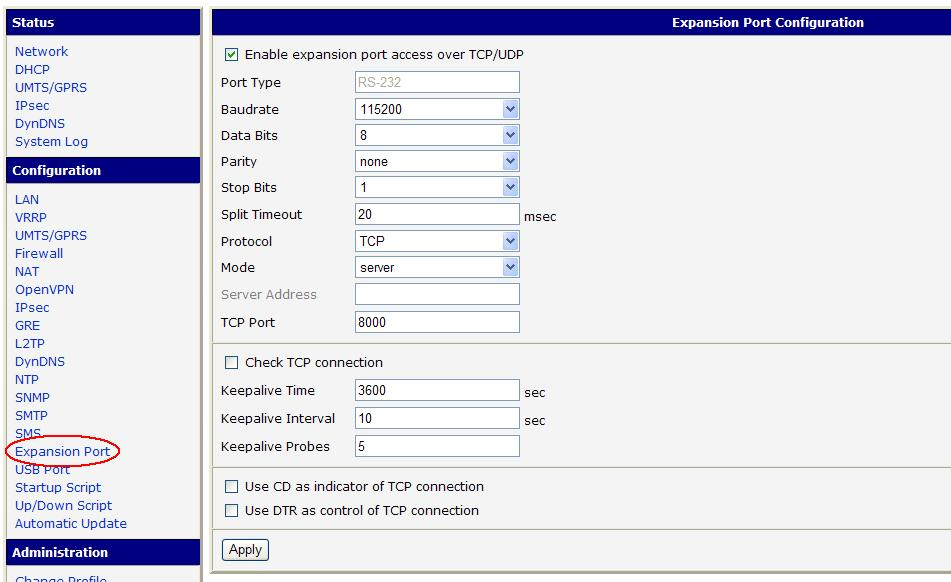Open the Baudrate dropdown

click(x=437, y=109)
